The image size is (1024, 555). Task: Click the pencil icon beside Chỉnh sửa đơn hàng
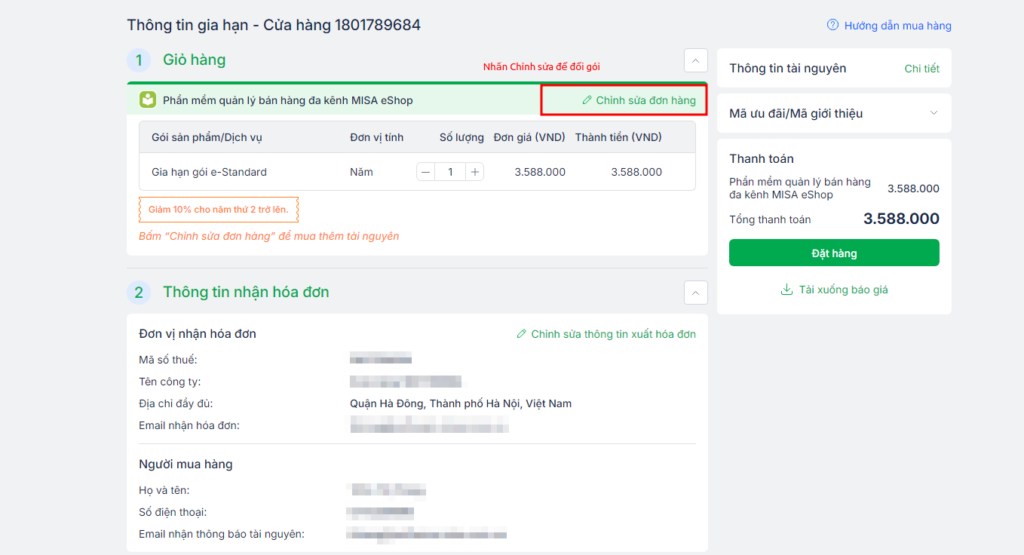(x=586, y=100)
